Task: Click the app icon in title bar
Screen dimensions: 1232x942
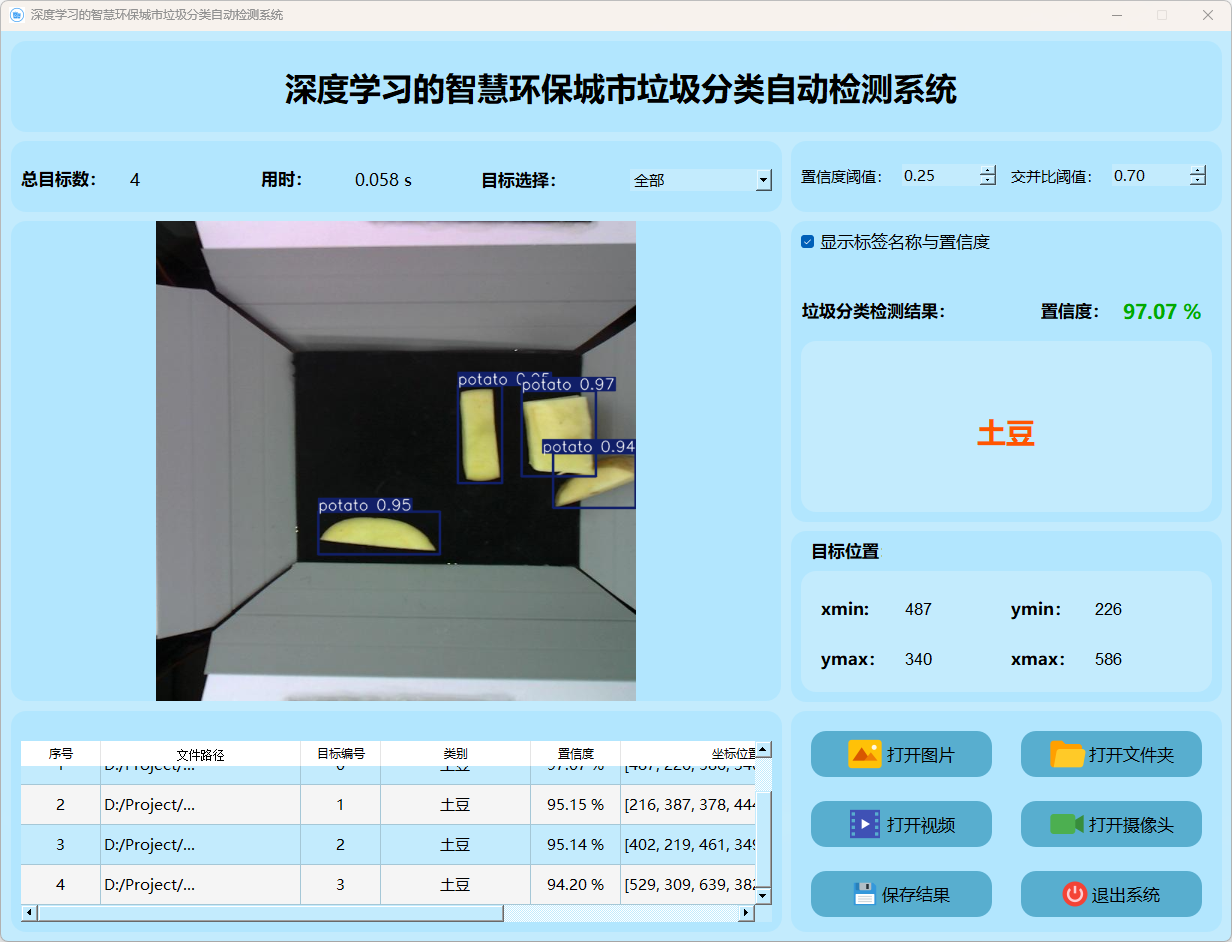Action: [16, 15]
